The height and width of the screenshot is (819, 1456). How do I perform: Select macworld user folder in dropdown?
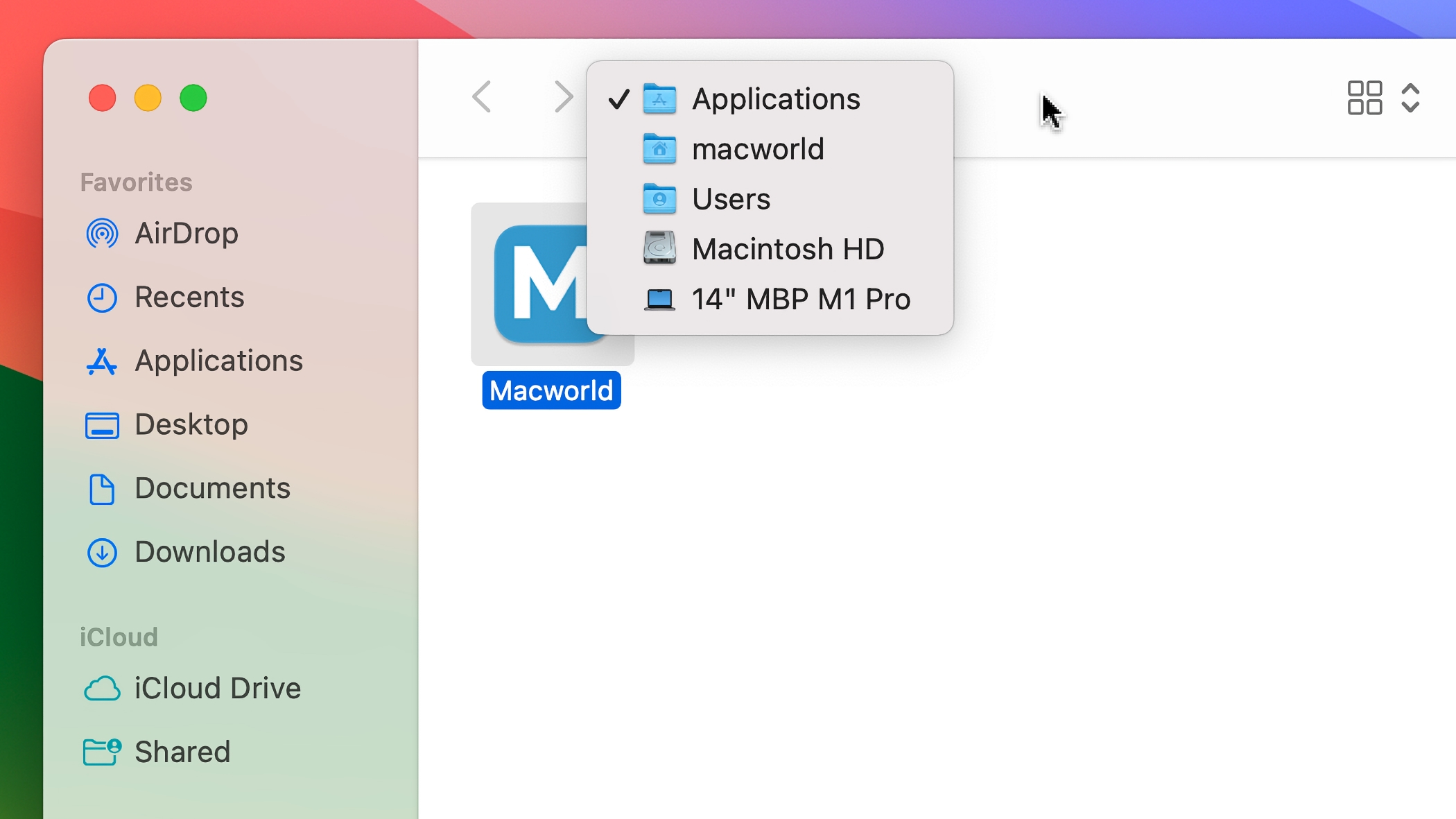(x=758, y=148)
